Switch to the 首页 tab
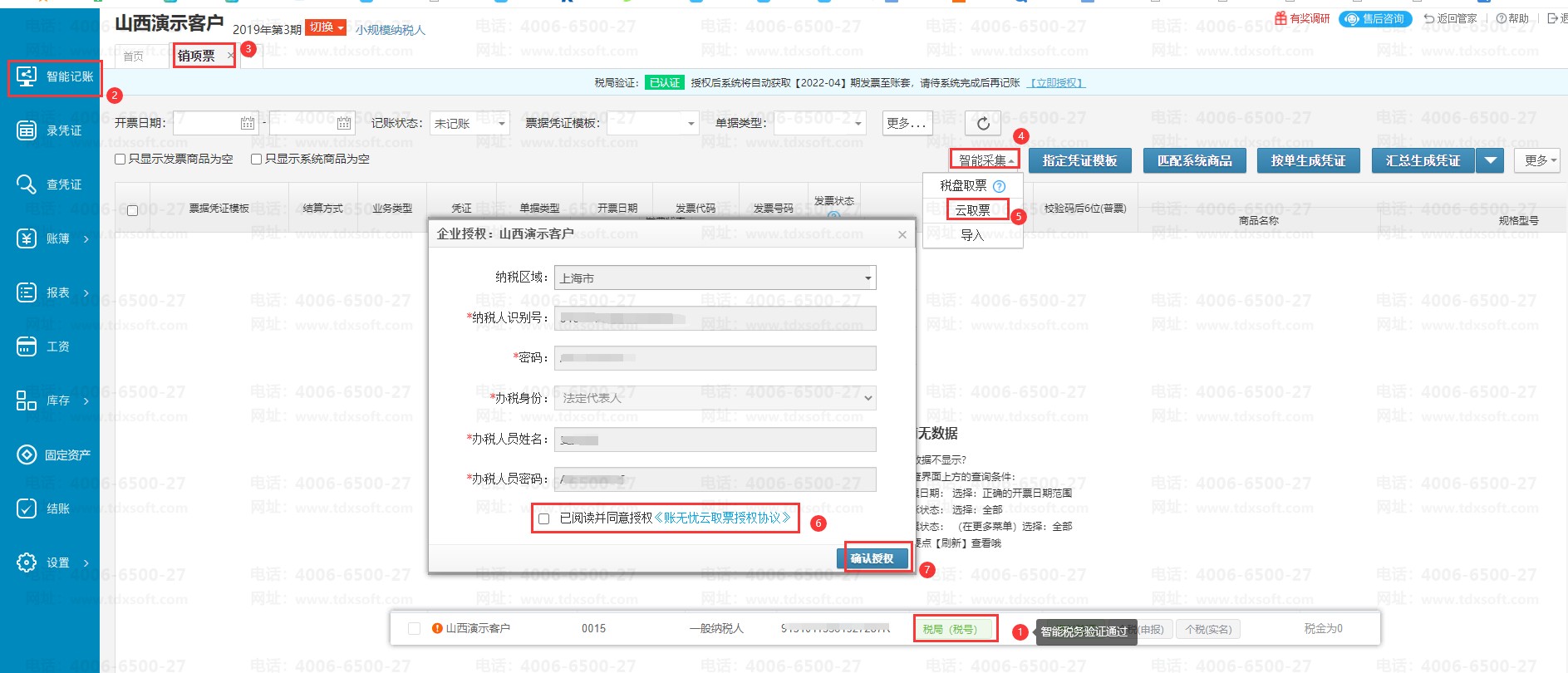The width and height of the screenshot is (1568, 673). click(134, 56)
